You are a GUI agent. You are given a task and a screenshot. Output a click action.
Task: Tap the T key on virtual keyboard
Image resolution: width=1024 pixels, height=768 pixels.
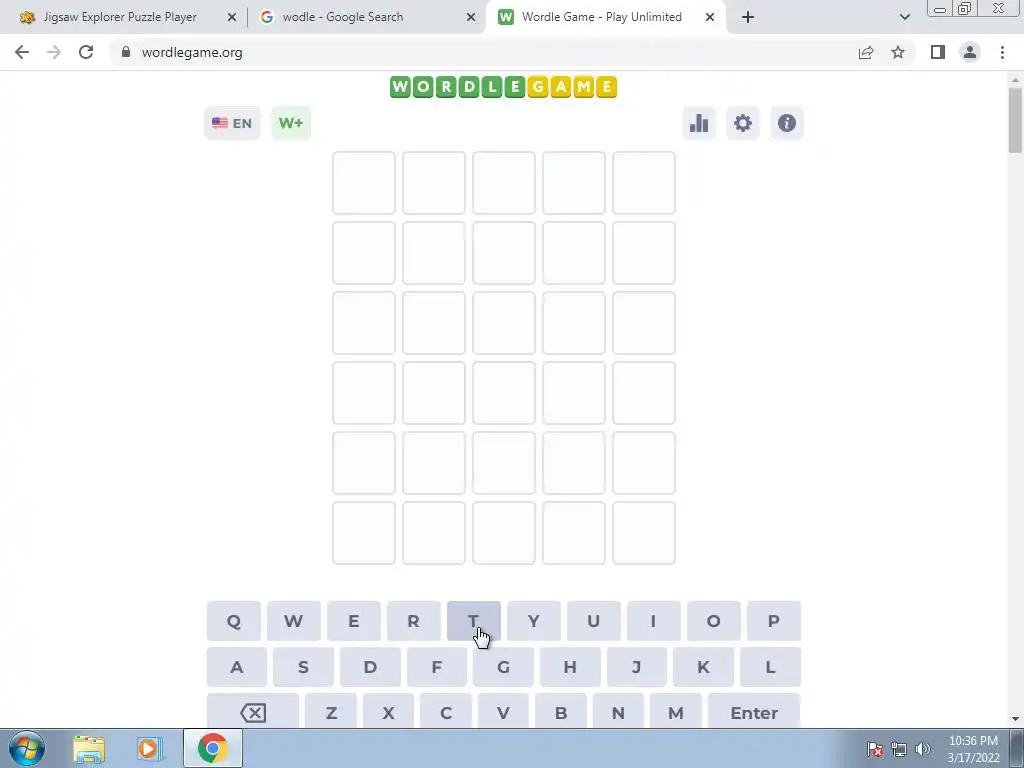click(x=473, y=621)
